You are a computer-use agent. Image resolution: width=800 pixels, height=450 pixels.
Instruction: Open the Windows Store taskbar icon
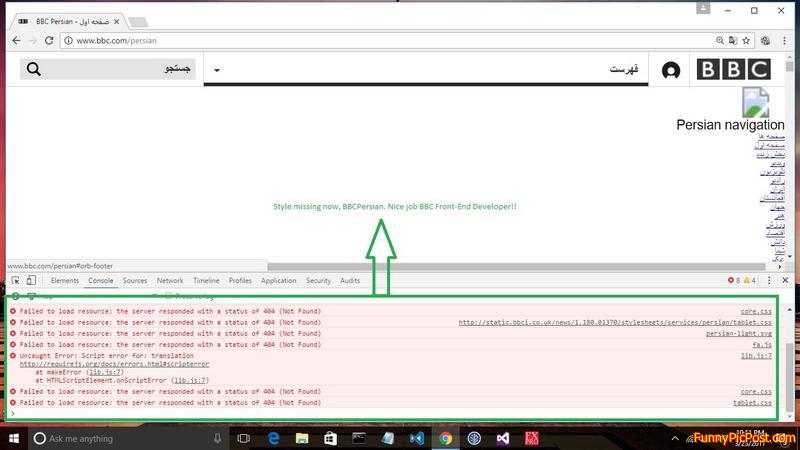[x=331, y=438]
